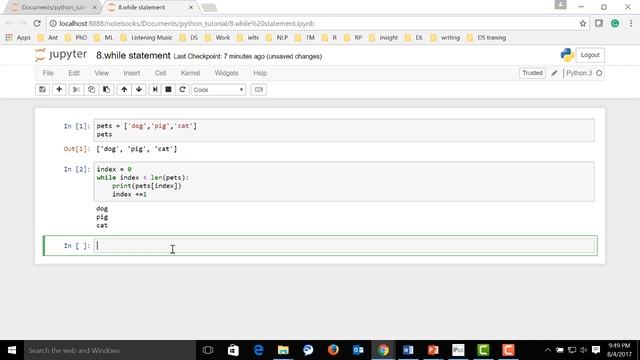Image resolution: width=640 pixels, height=360 pixels.
Task: Copy the selected cell
Action: [x=91, y=89]
